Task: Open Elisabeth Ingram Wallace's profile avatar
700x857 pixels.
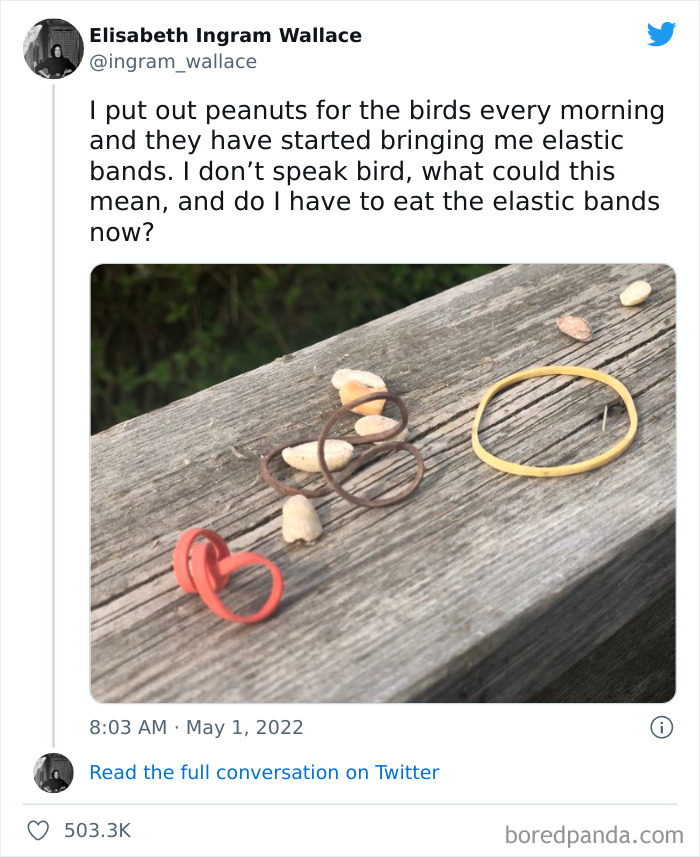Action: [x=53, y=48]
